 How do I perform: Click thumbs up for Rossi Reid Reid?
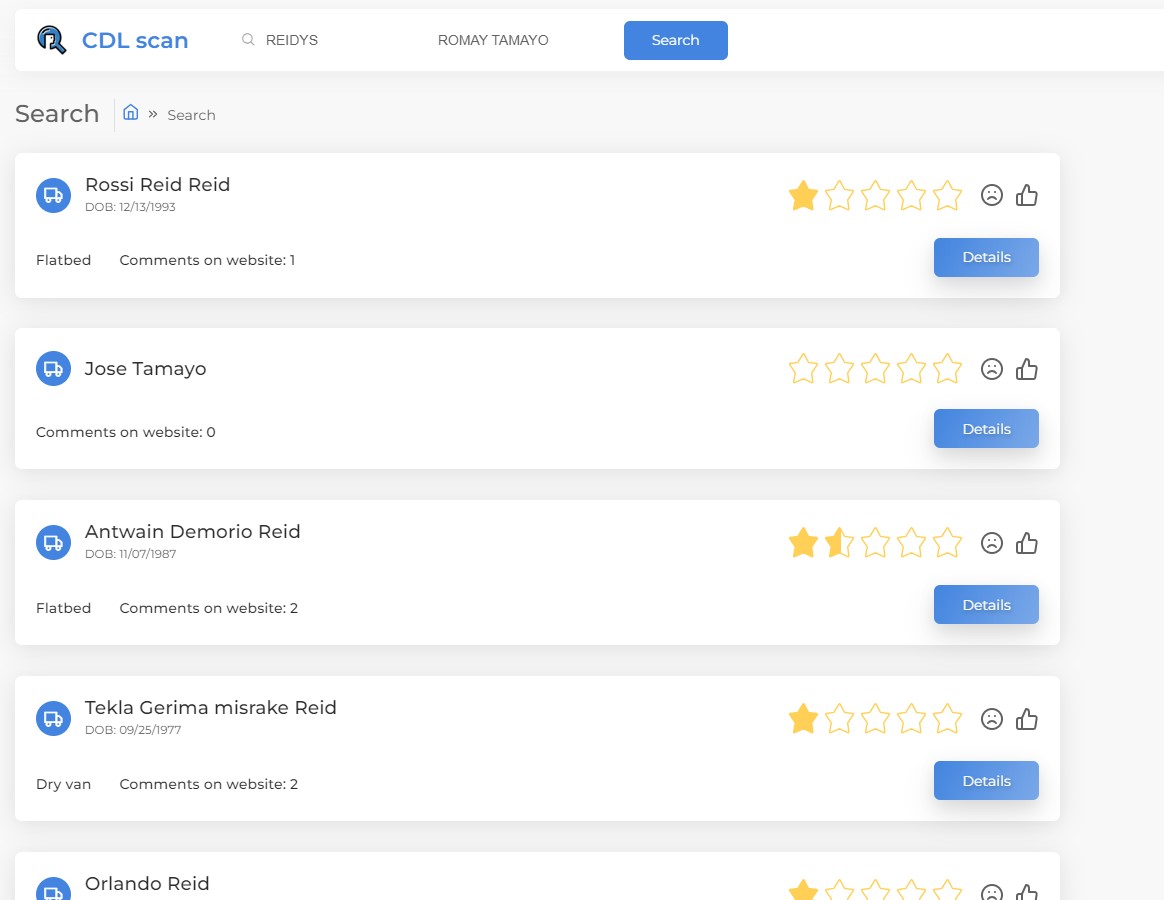click(x=1027, y=195)
